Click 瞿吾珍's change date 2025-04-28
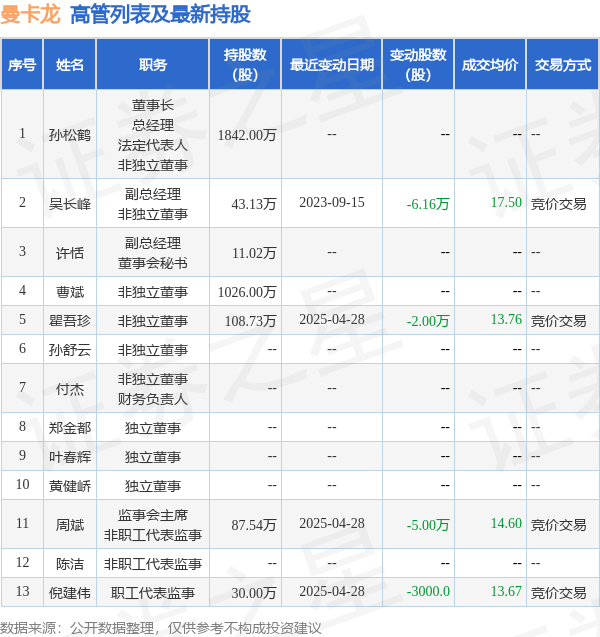Image resolution: width=600 pixels, height=637 pixels. click(332, 319)
